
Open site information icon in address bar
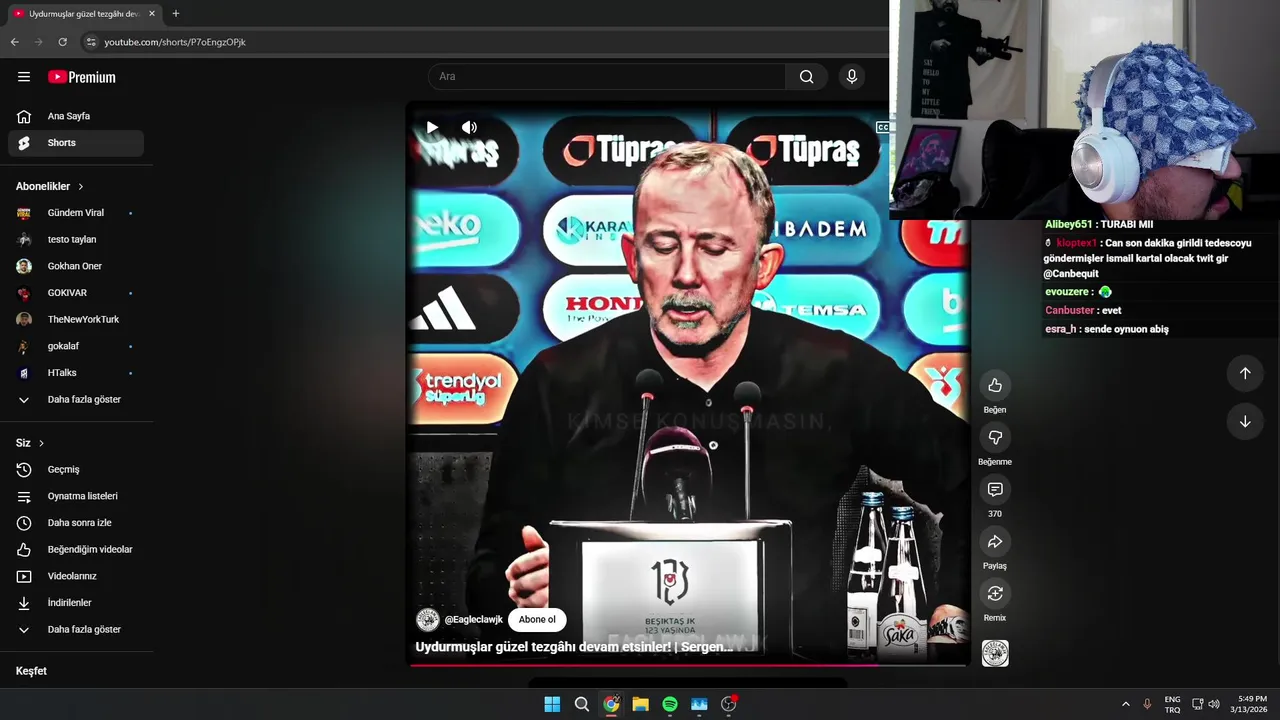click(x=90, y=42)
